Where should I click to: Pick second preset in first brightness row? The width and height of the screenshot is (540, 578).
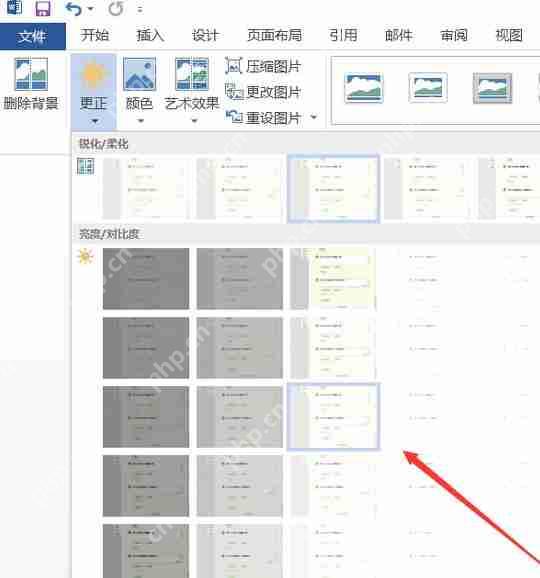(240, 279)
